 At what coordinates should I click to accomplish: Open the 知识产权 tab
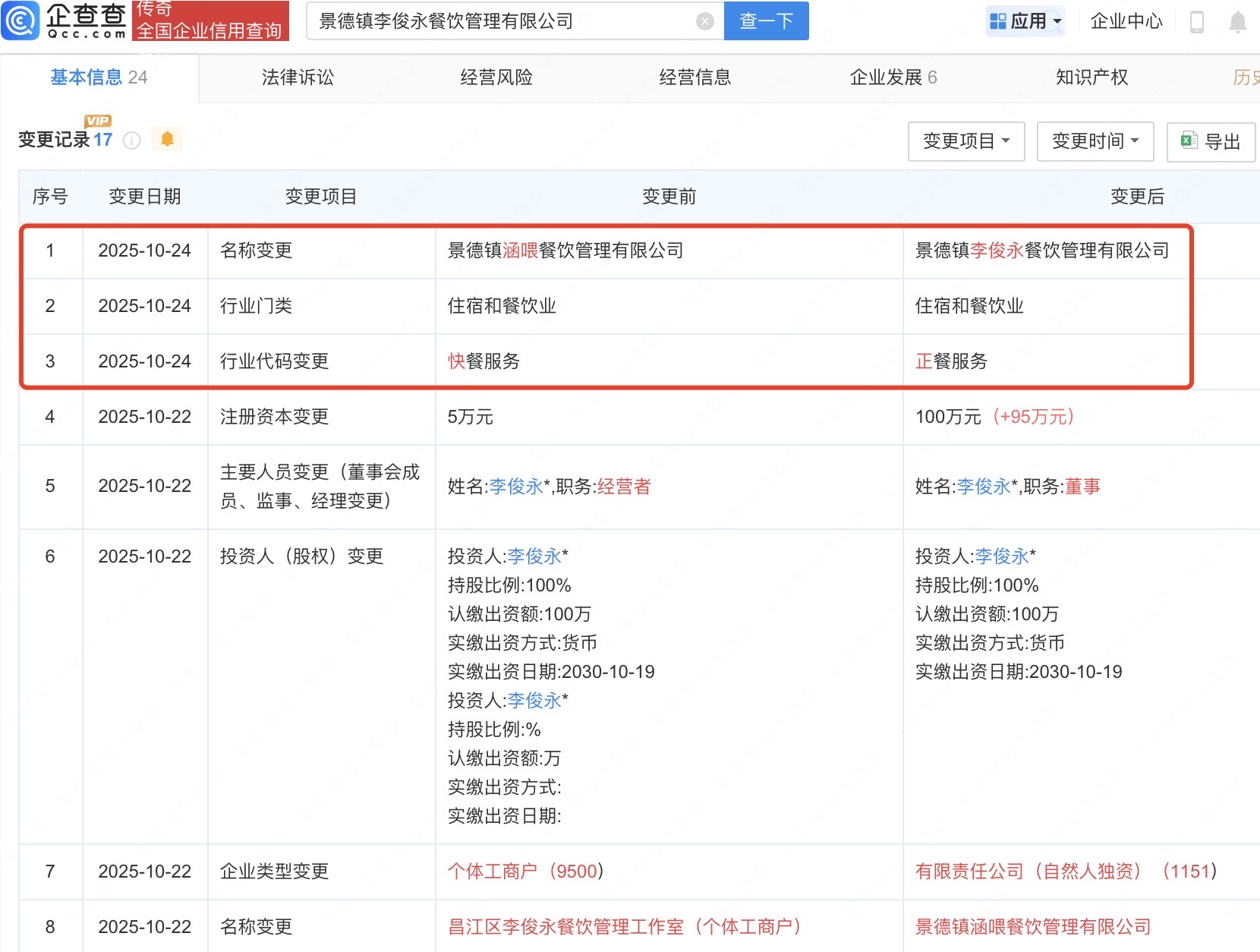[x=1091, y=77]
